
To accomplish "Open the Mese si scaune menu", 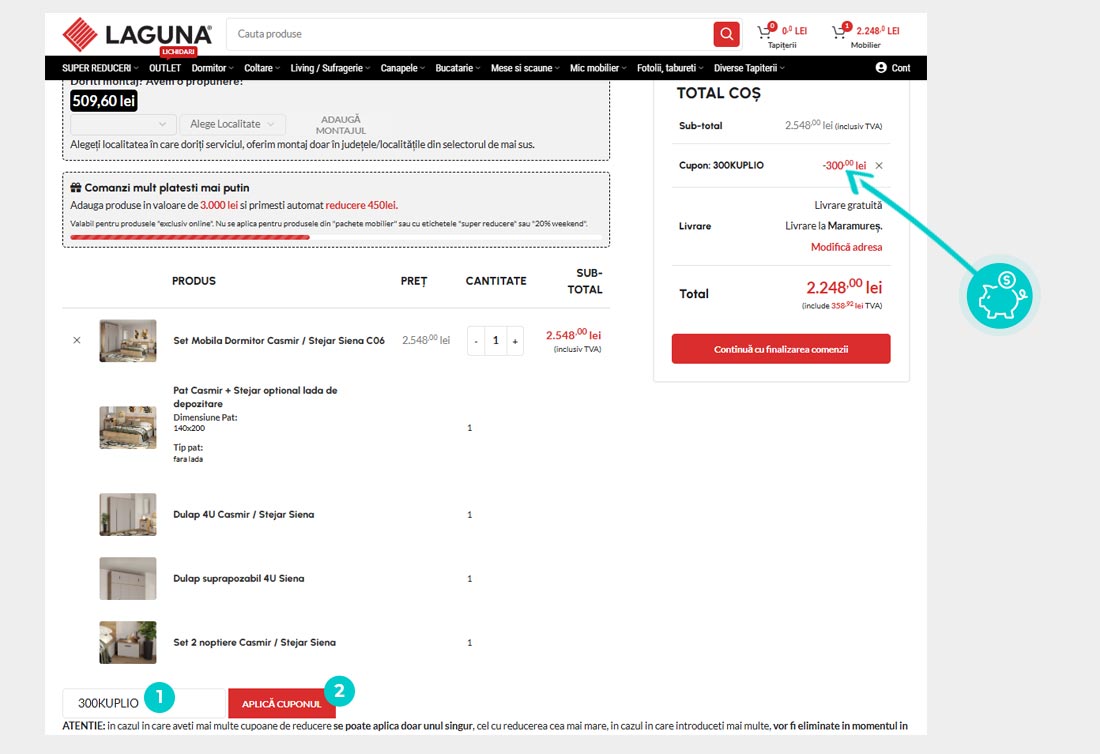I will tap(525, 68).
